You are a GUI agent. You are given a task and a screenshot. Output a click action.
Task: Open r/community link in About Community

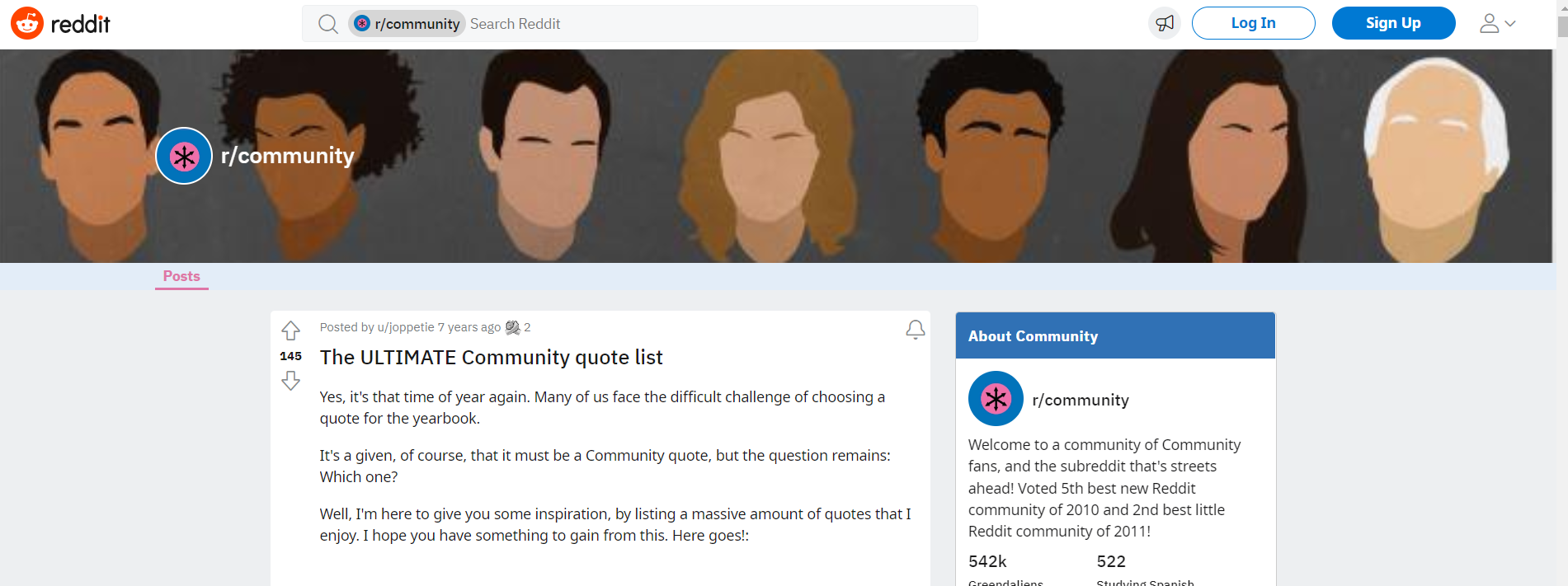(1081, 400)
